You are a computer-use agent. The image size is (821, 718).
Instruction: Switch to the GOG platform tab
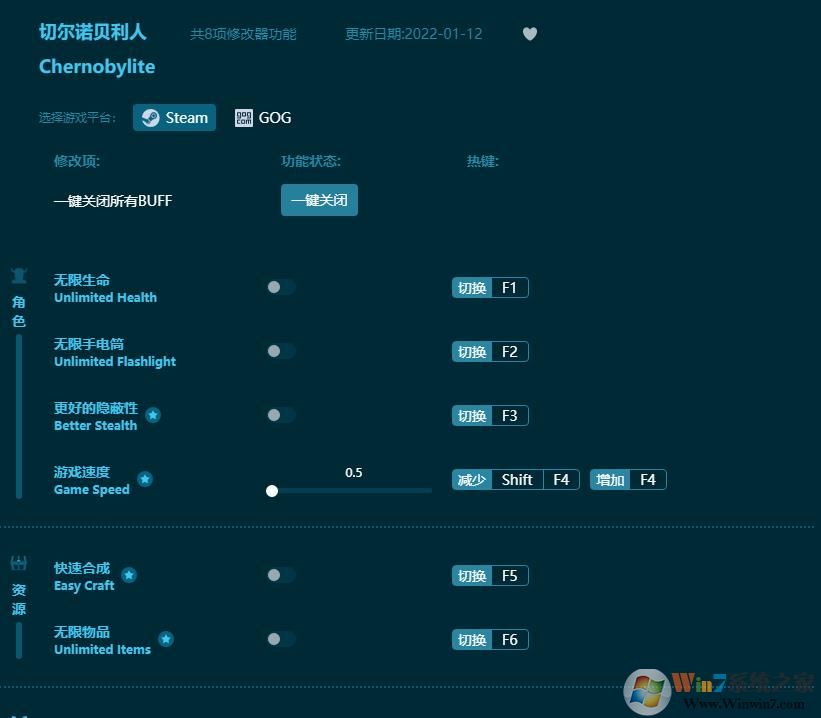(263, 117)
